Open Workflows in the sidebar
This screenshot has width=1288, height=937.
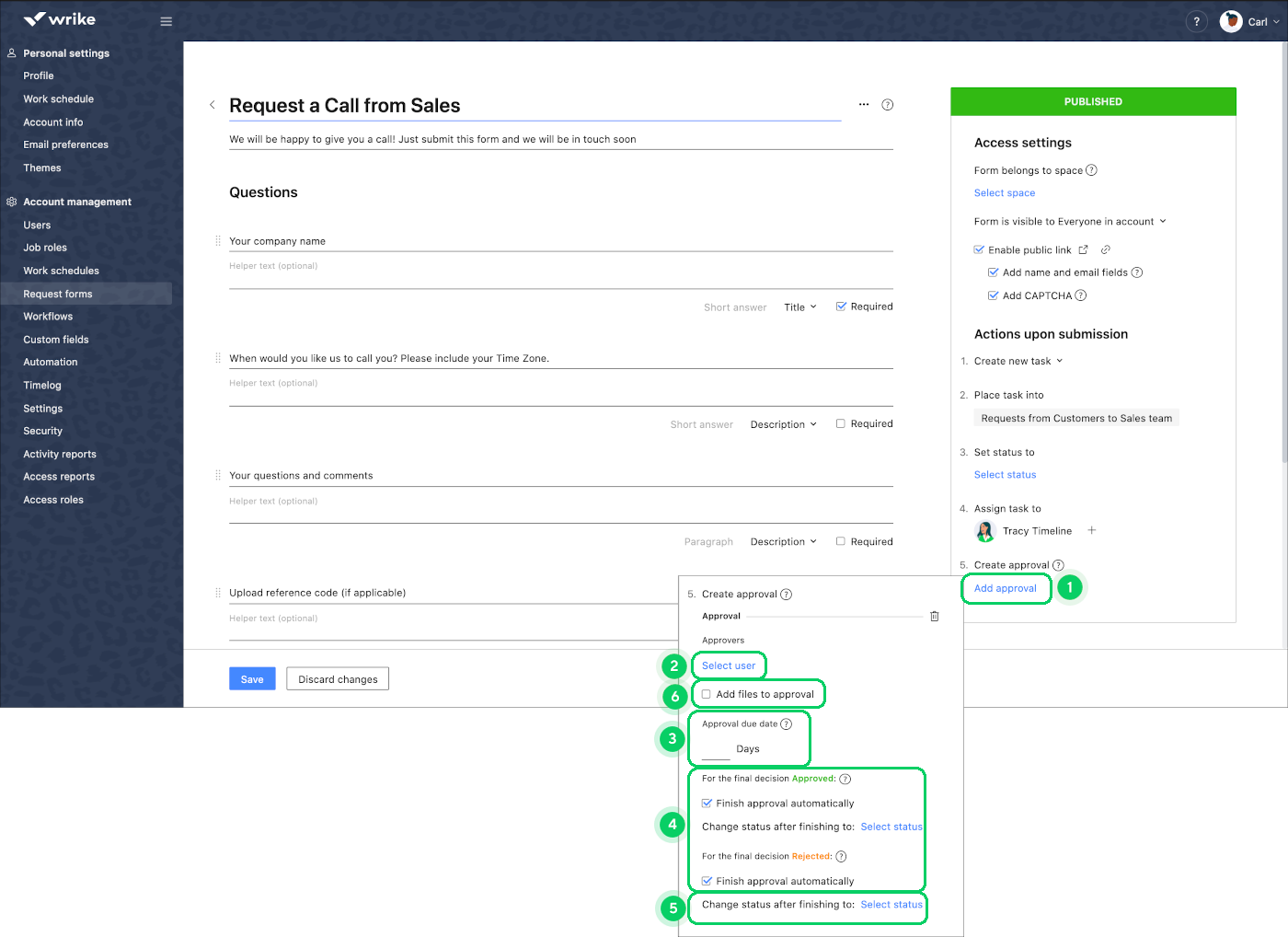coord(48,317)
